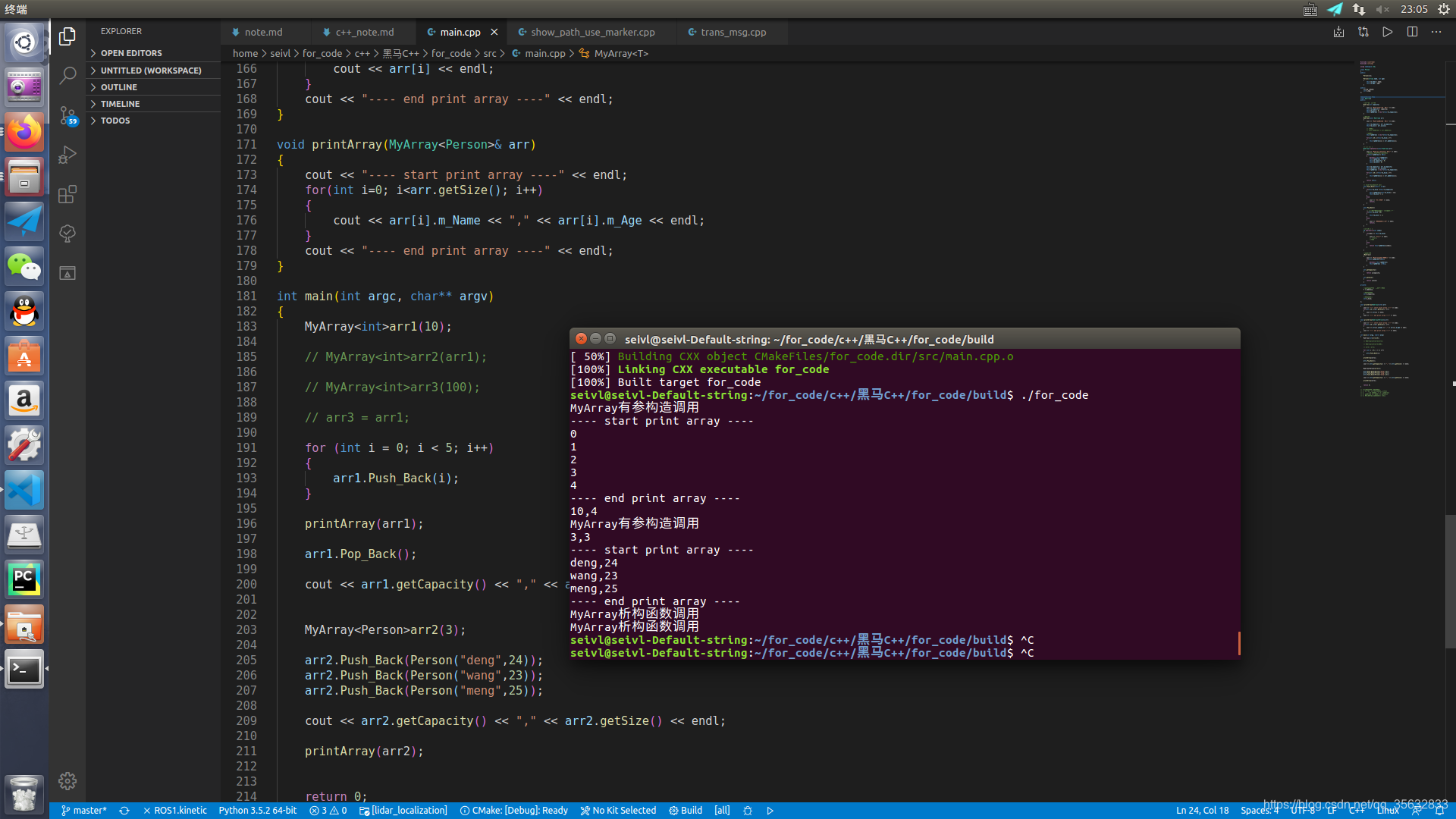Screen dimensions: 1456x819
Task: Open the Manage gear in activity bar
Action: click(67, 781)
